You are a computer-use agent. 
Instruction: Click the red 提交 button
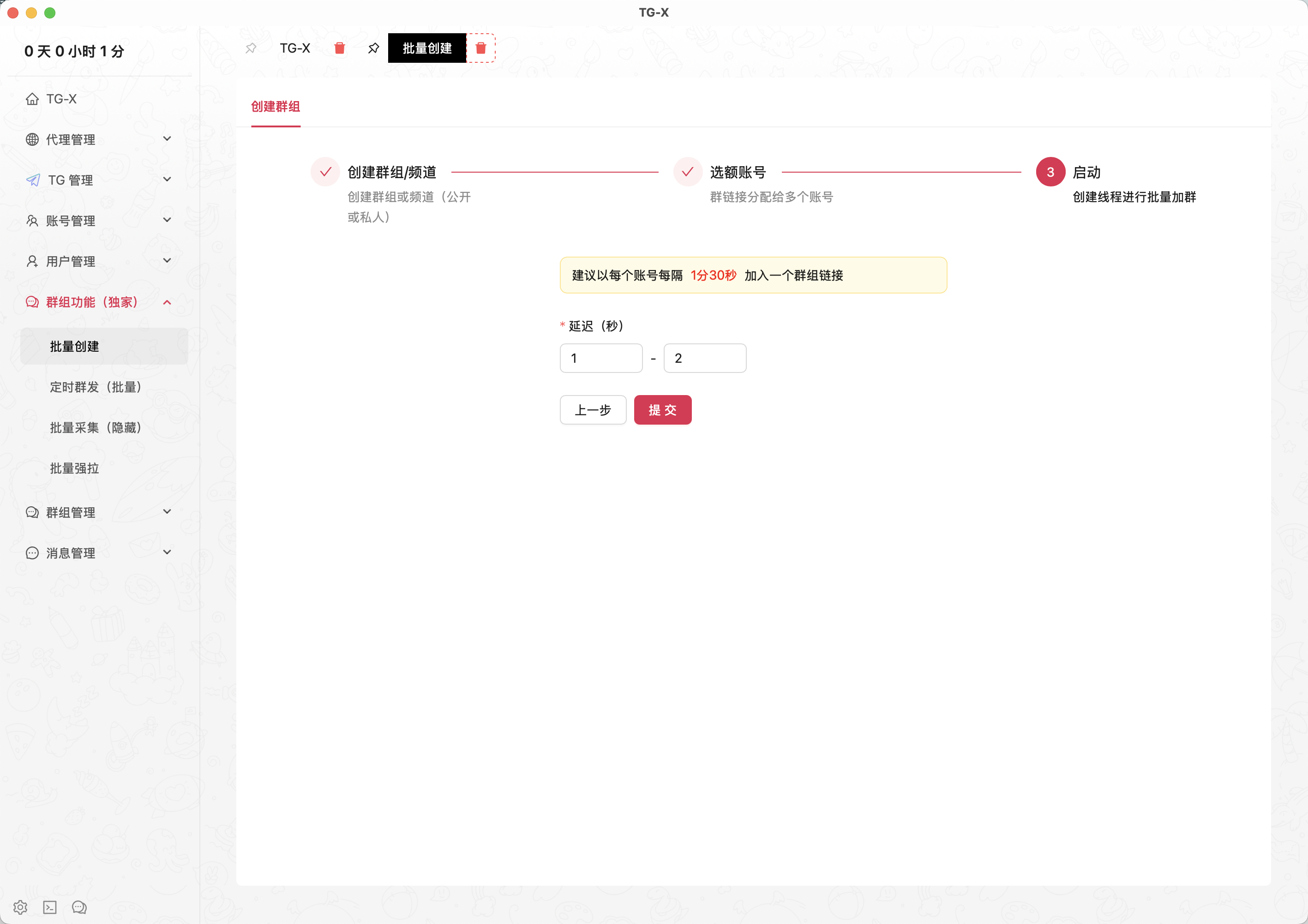(663, 410)
